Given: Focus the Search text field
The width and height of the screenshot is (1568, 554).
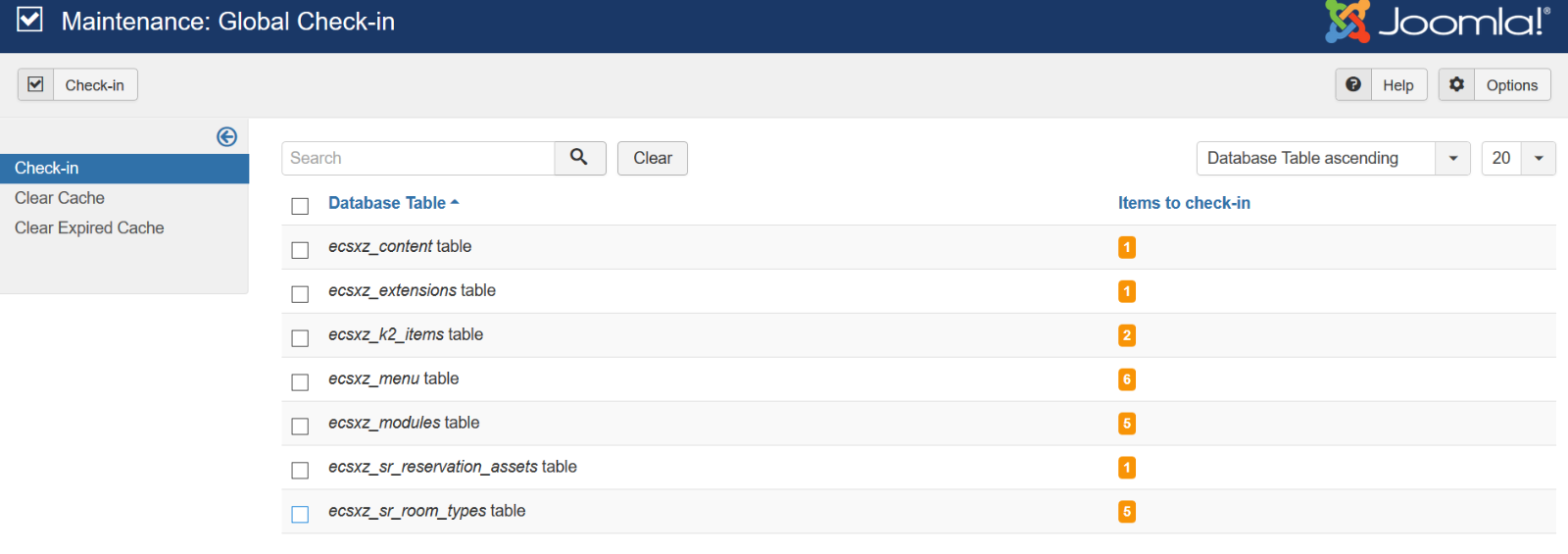Looking at the screenshot, I should pos(418,158).
